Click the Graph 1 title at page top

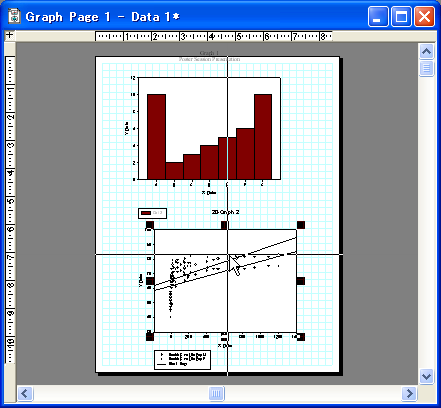click(x=209, y=53)
